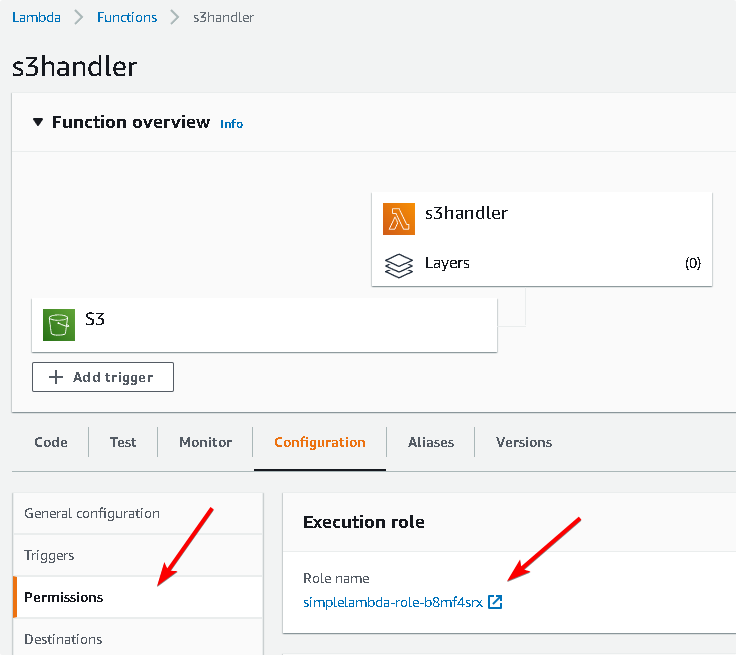Open the Function overview Info link
Viewport: 736px width, 655px height.
click(x=231, y=124)
